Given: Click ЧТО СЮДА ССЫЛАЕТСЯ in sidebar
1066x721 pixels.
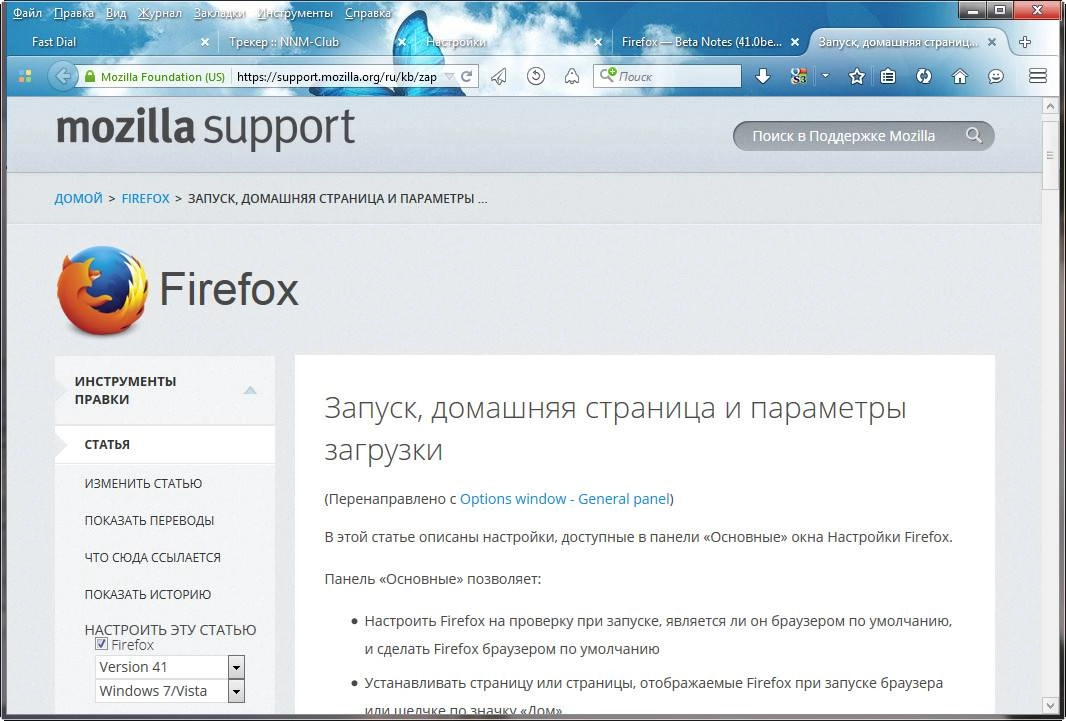Looking at the screenshot, I should click(x=152, y=557).
